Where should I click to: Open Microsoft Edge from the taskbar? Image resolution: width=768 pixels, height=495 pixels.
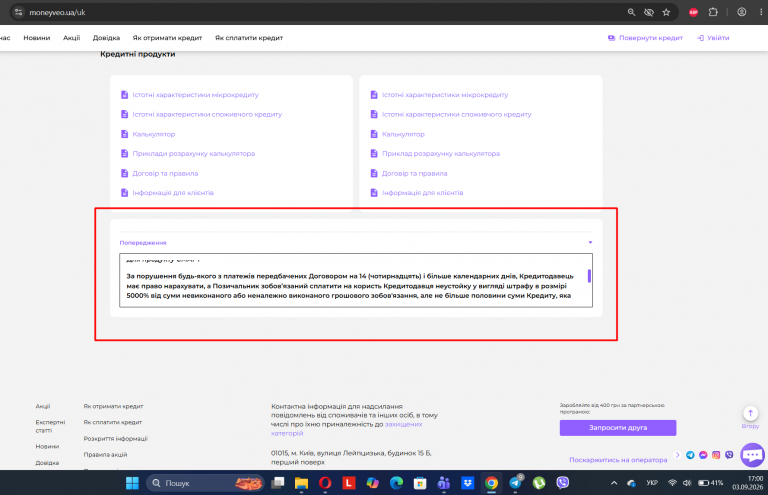[396, 483]
